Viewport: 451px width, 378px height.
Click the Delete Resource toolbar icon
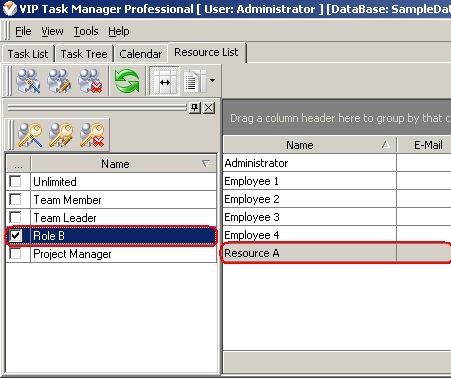point(90,81)
